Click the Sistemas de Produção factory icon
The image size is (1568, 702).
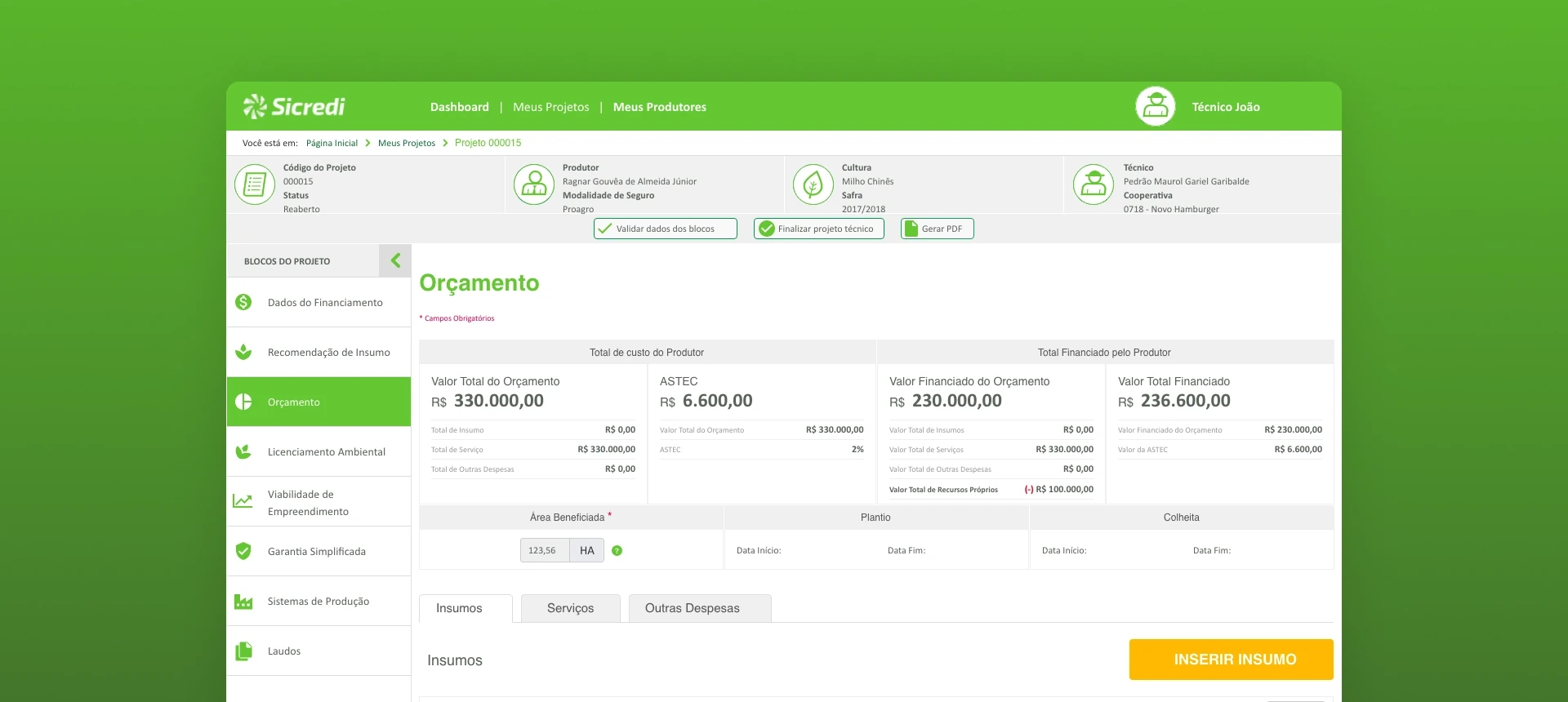(x=243, y=602)
